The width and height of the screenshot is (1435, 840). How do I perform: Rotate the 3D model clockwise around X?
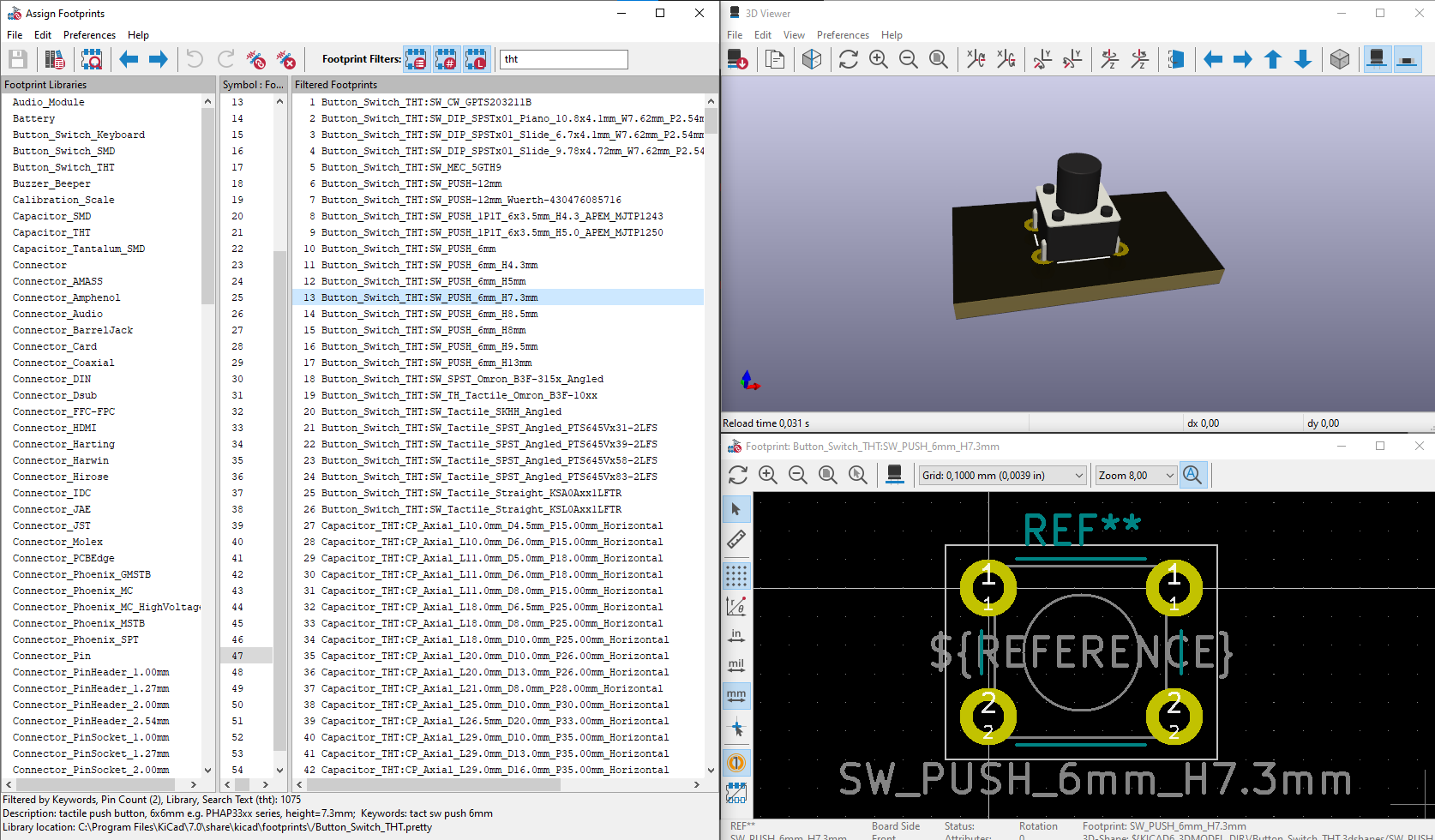(x=976, y=59)
